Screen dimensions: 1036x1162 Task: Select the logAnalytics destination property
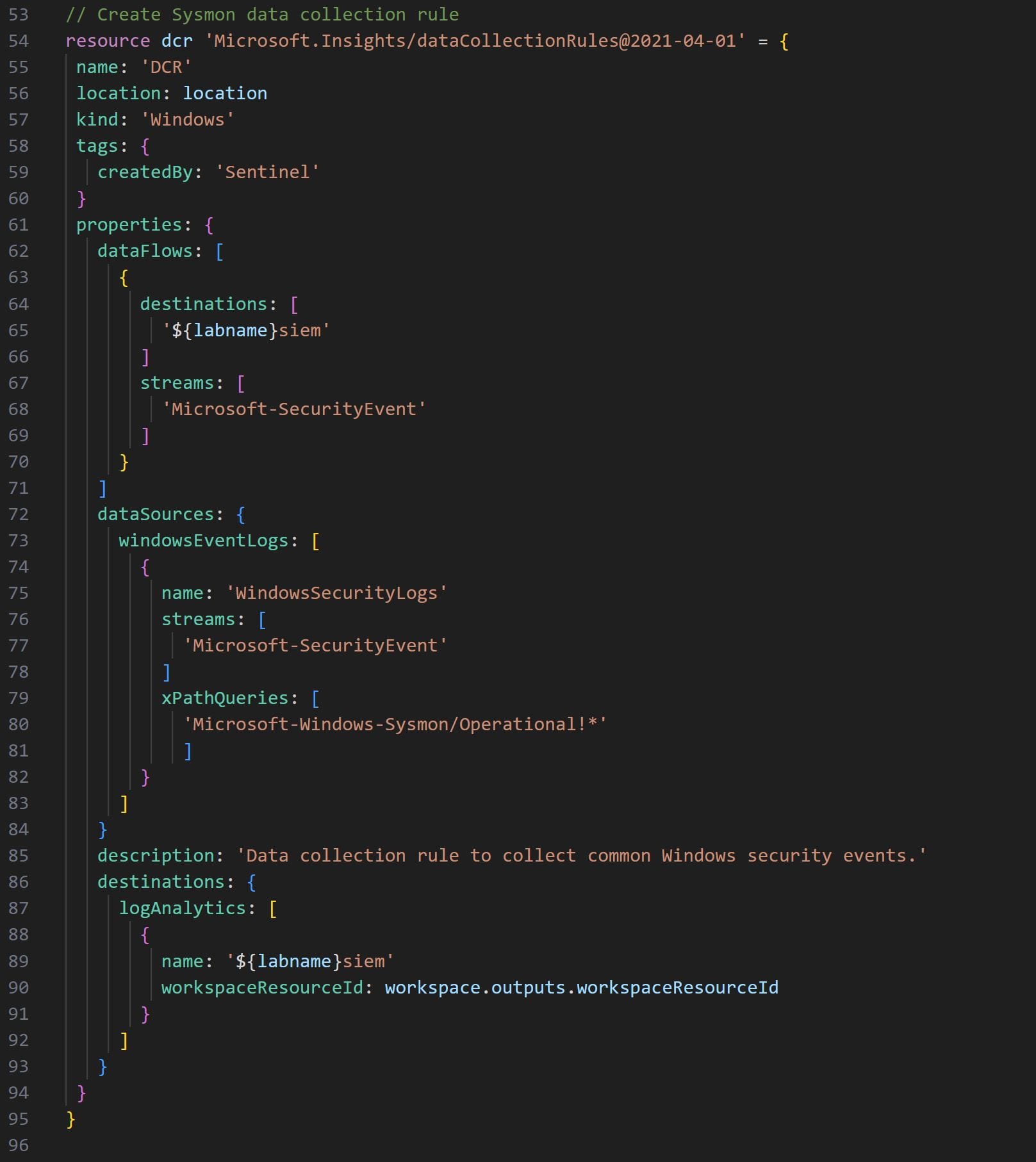[x=183, y=908]
